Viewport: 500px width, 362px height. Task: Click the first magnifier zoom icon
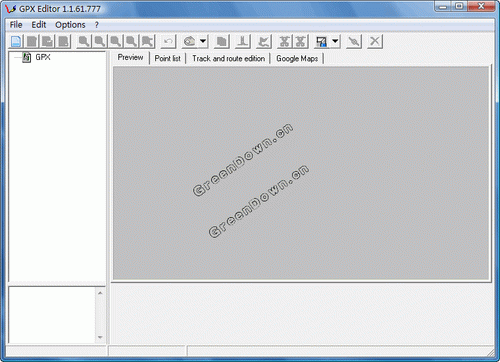(84, 42)
